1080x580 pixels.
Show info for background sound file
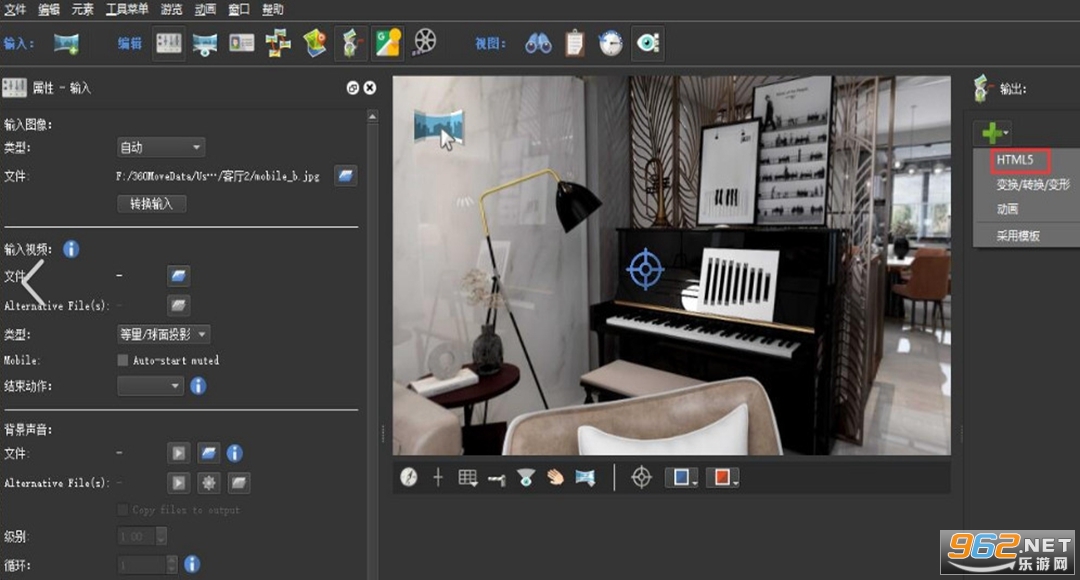235,453
